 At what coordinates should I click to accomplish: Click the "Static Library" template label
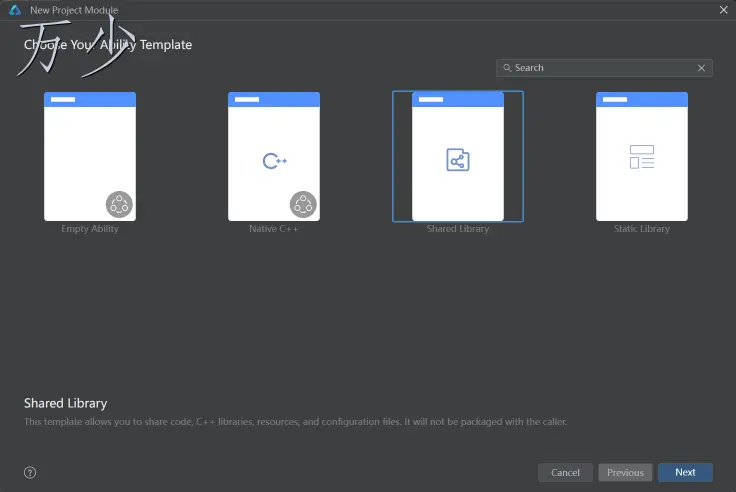642,229
